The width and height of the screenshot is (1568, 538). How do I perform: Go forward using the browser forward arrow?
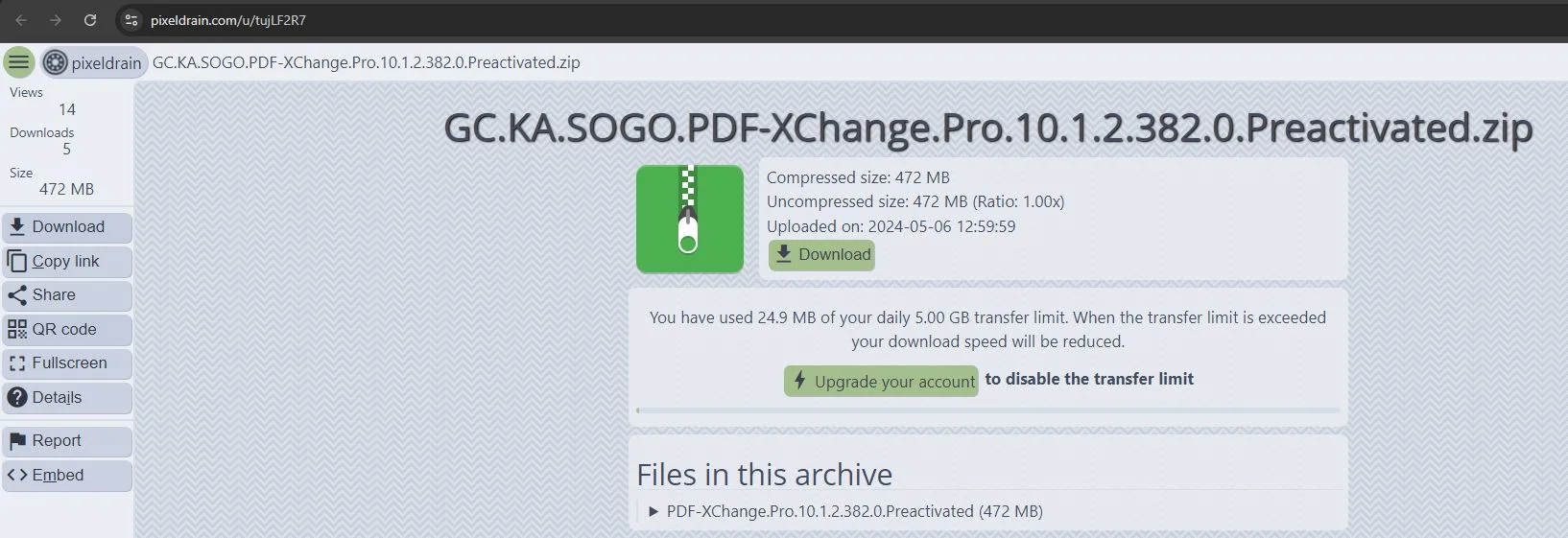56,20
